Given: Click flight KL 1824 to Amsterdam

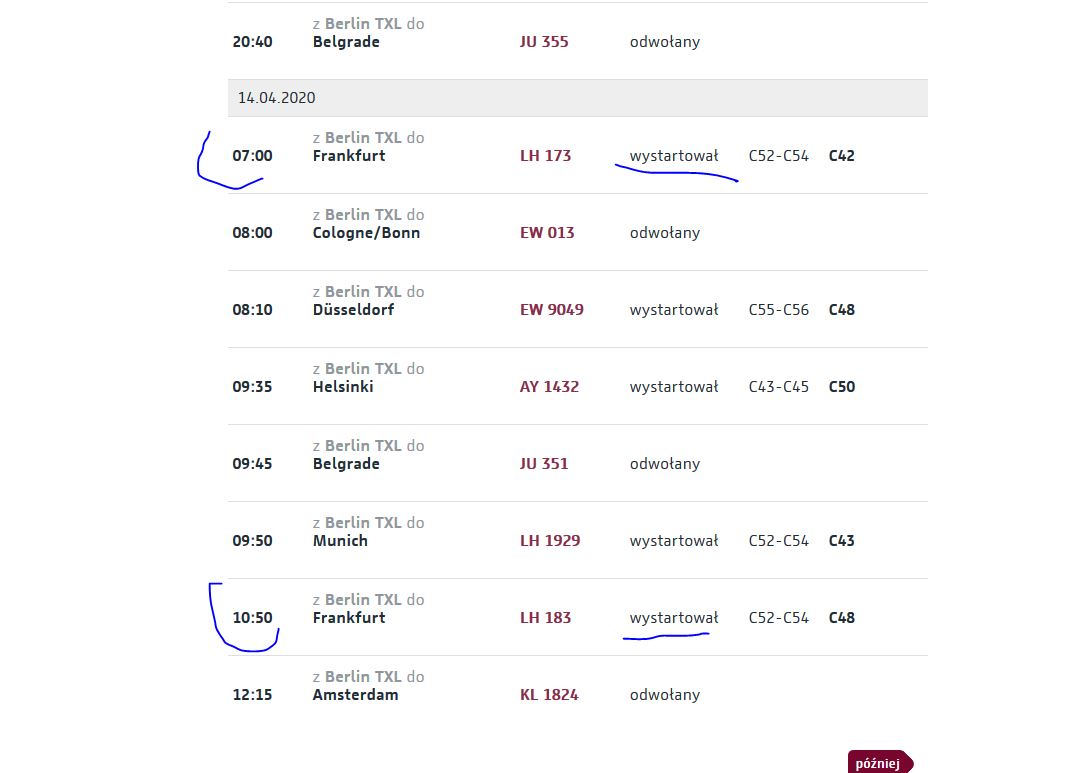Looking at the screenshot, I should pos(549,694).
